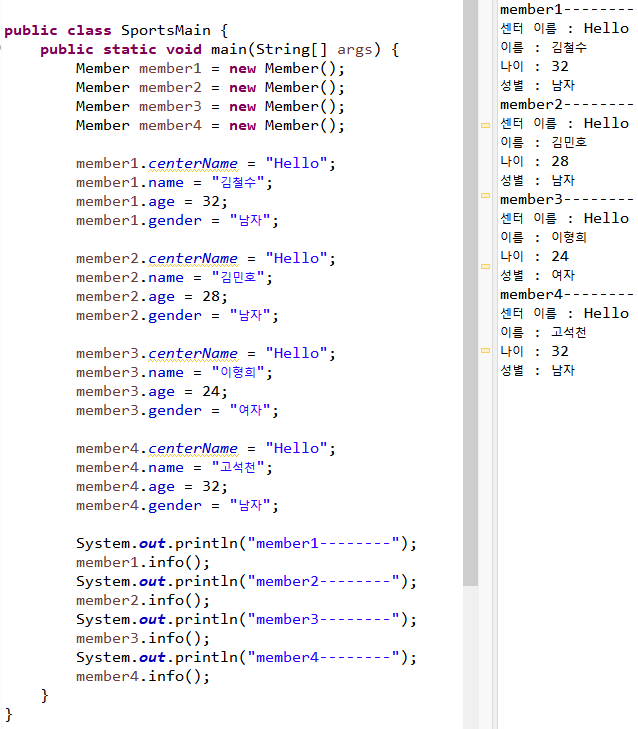Click console output line '이름 : 김철수'
The width and height of the screenshot is (638, 729).
(544, 47)
